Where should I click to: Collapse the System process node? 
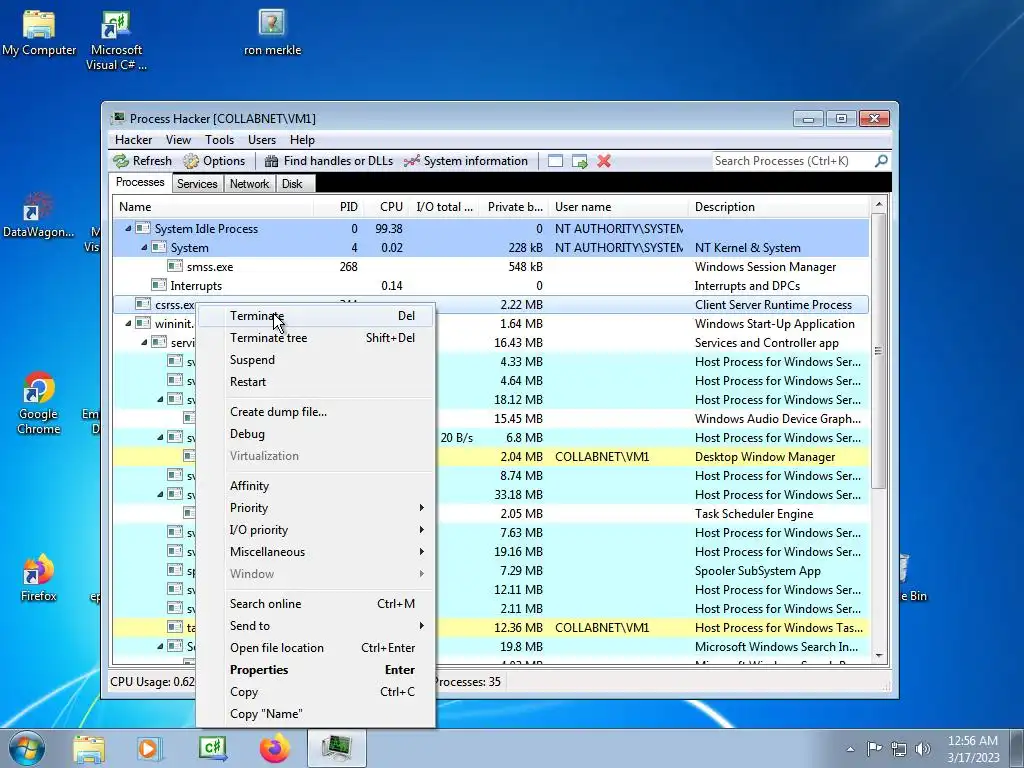tap(144, 248)
